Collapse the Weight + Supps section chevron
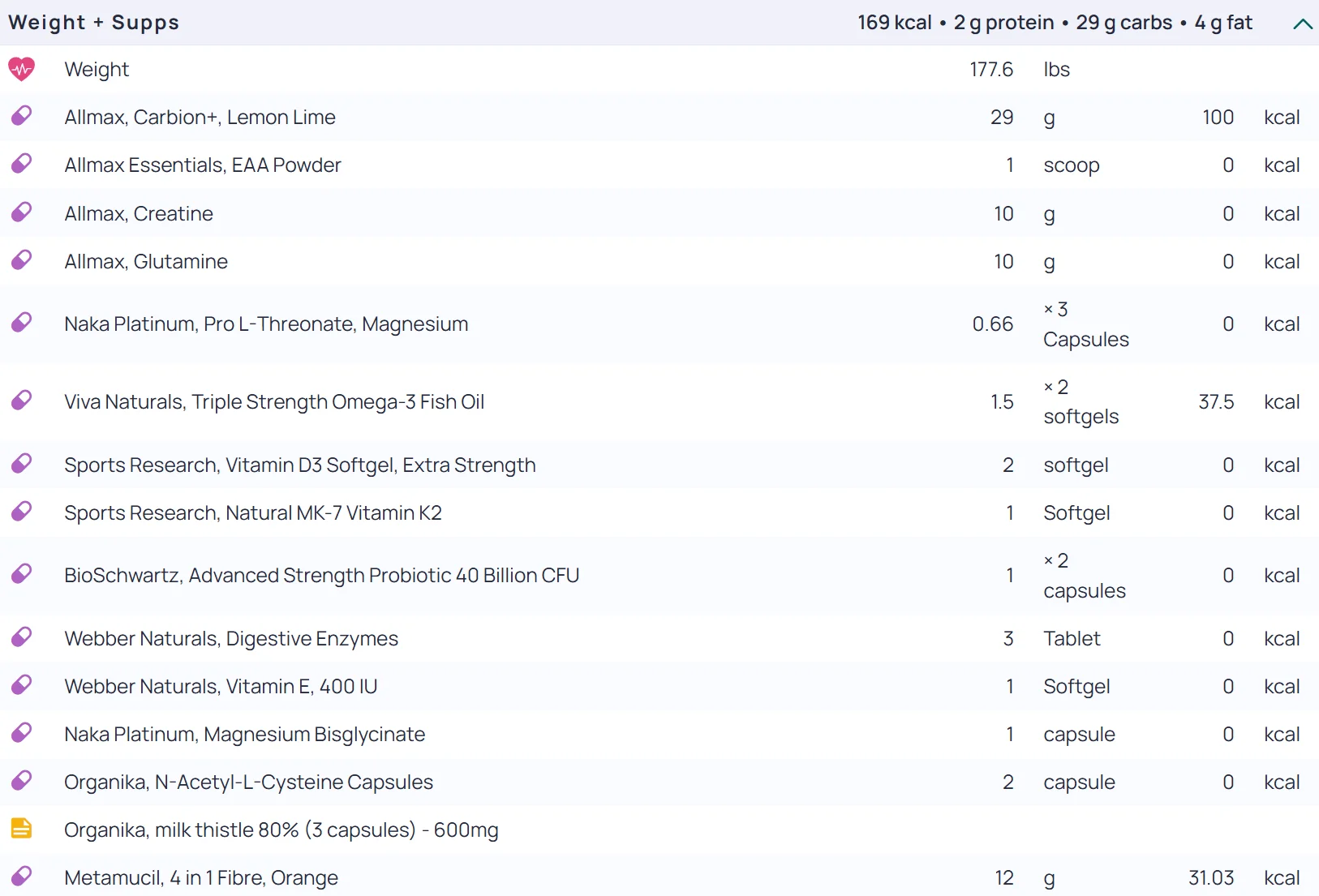Viewport: 1319px width, 896px height. 1302,24
